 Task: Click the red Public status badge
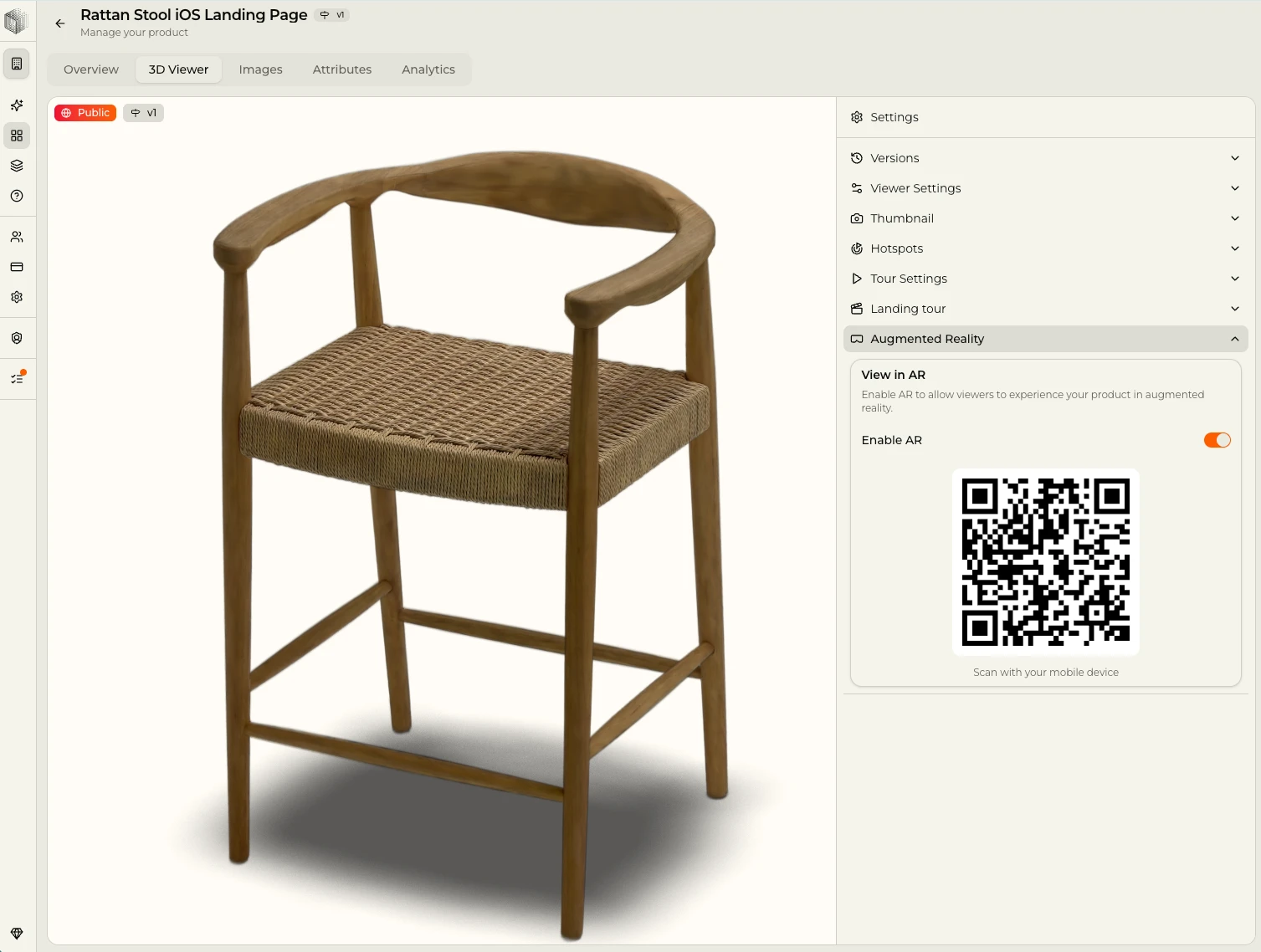point(85,113)
